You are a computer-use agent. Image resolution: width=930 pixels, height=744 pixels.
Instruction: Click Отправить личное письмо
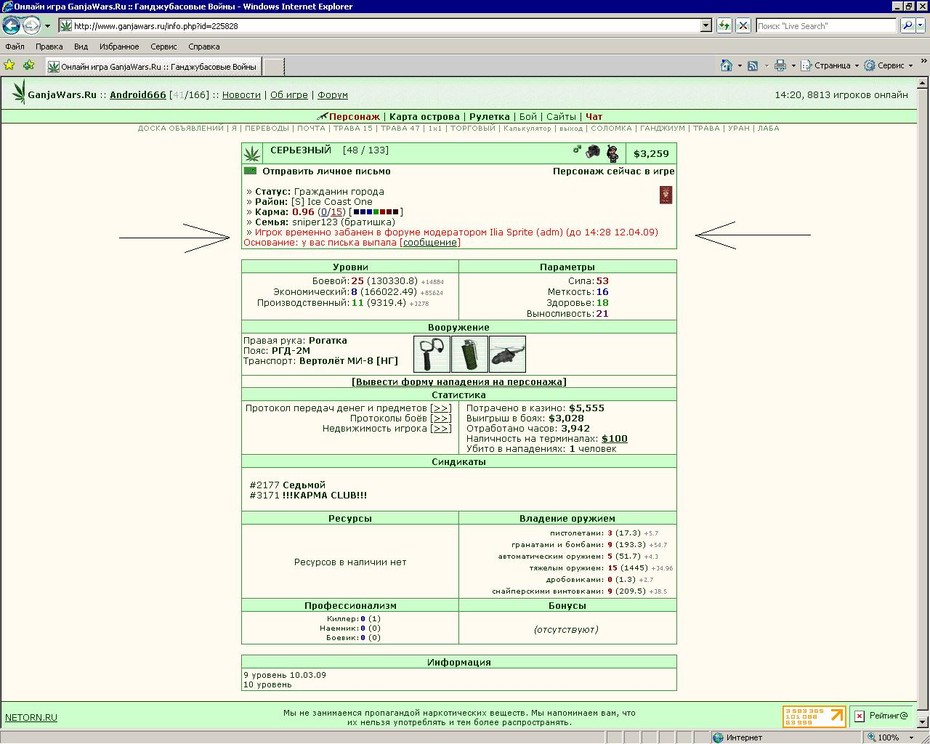326,171
